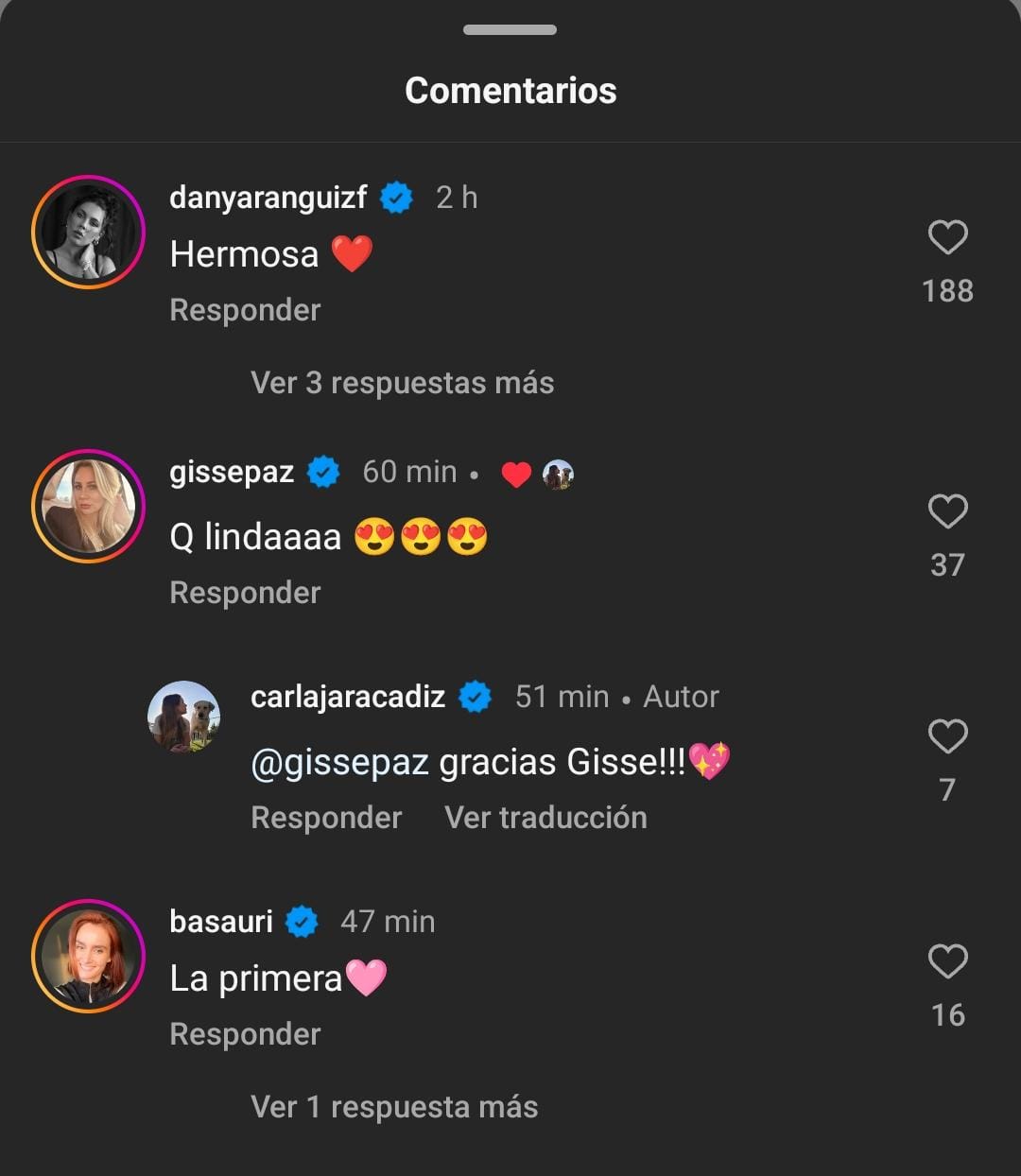Open the @gissepaz mention link

(x=340, y=762)
